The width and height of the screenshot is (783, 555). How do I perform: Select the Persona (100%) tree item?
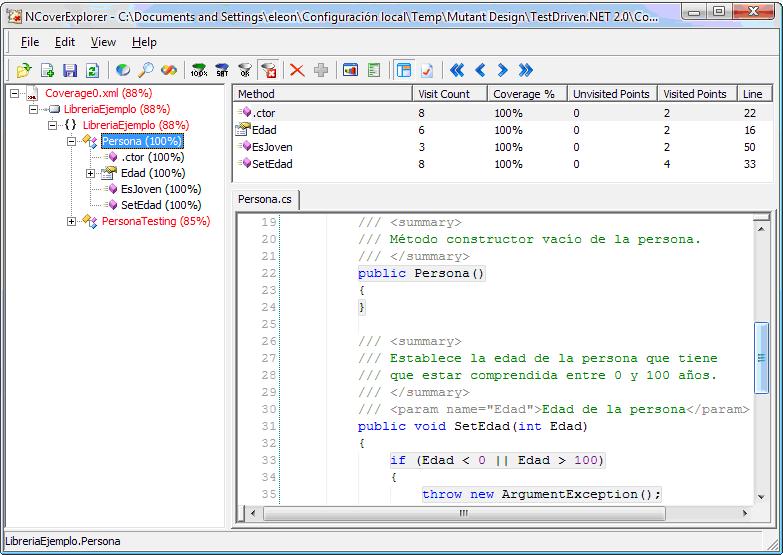click(142, 141)
